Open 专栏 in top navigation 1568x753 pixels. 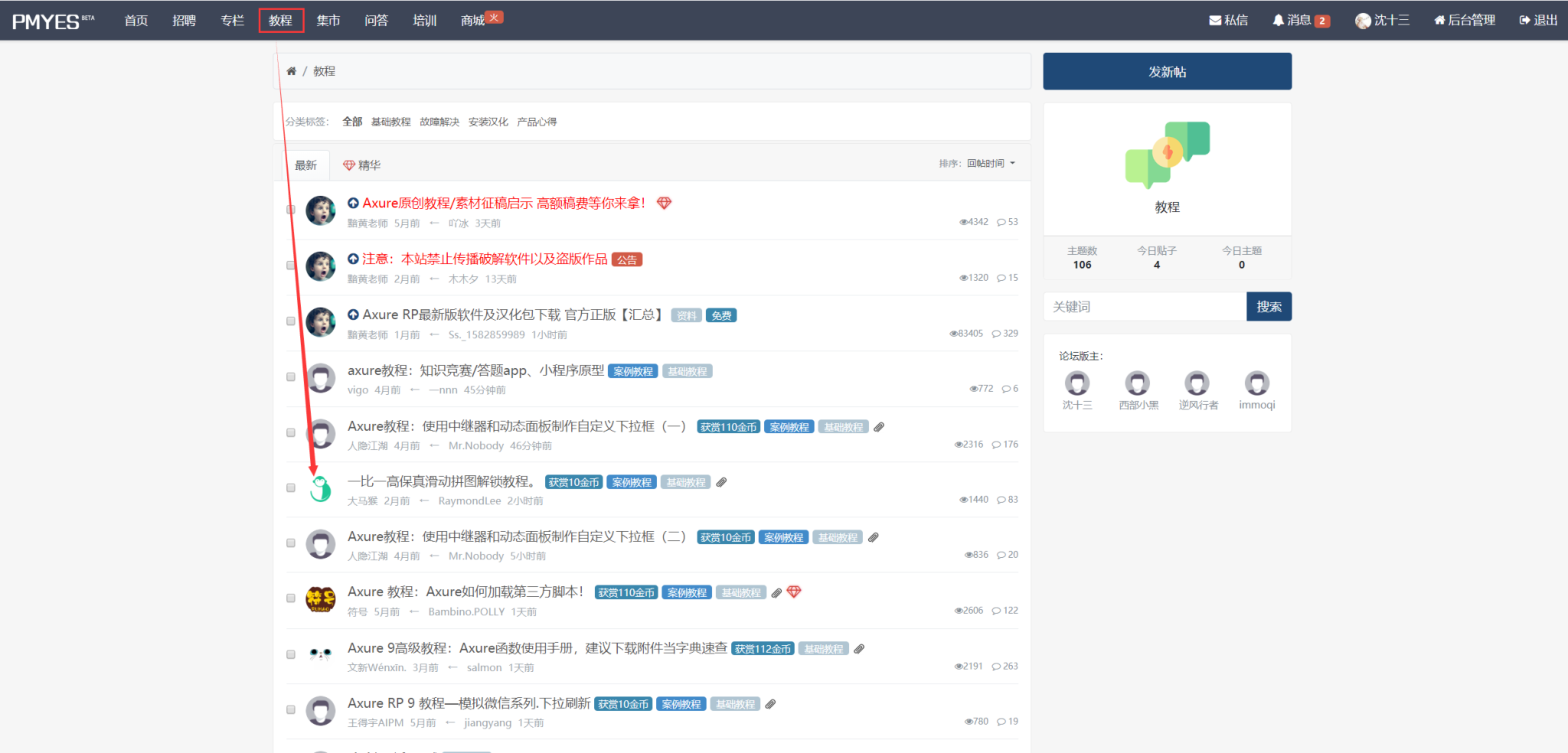pos(232,21)
